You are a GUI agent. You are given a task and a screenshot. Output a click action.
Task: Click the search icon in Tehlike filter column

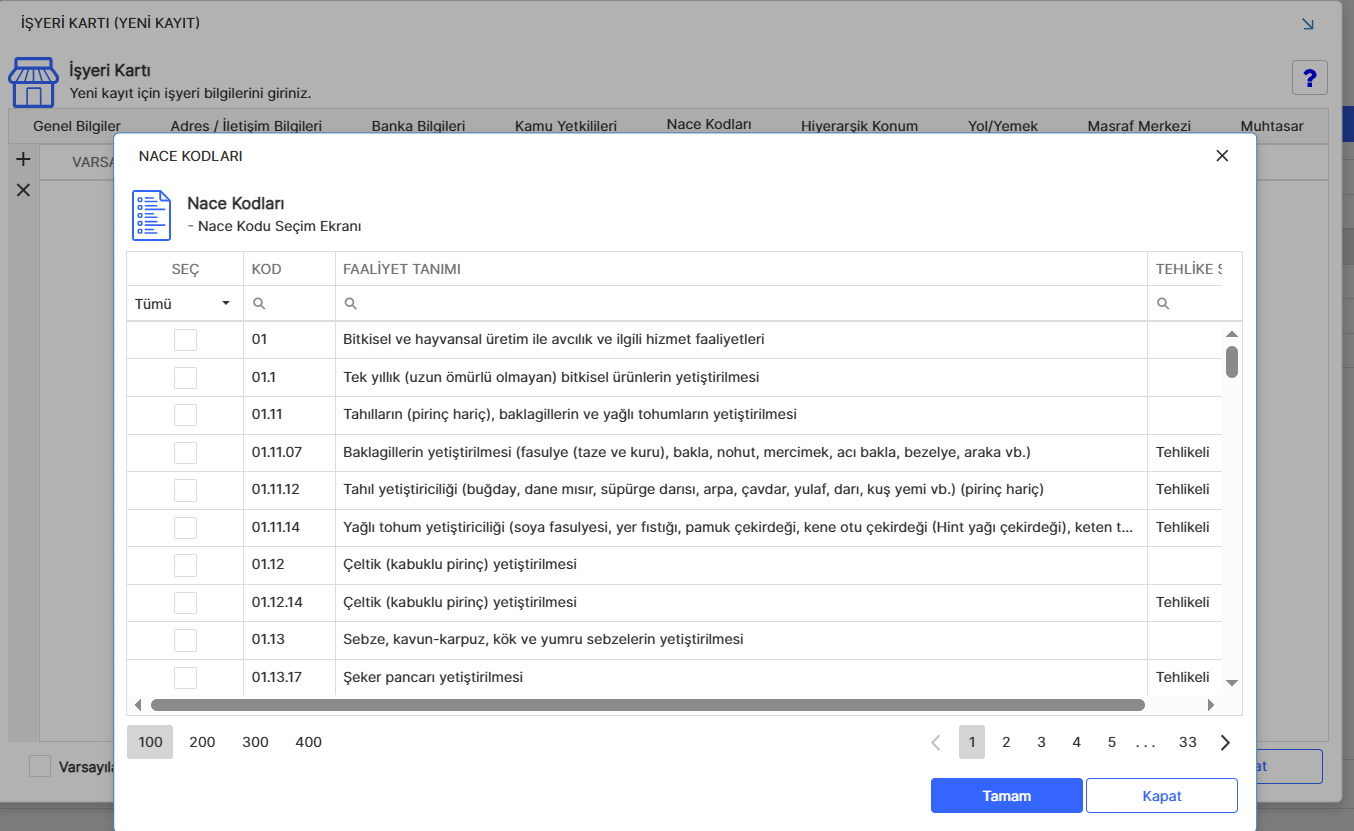[1163, 303]
